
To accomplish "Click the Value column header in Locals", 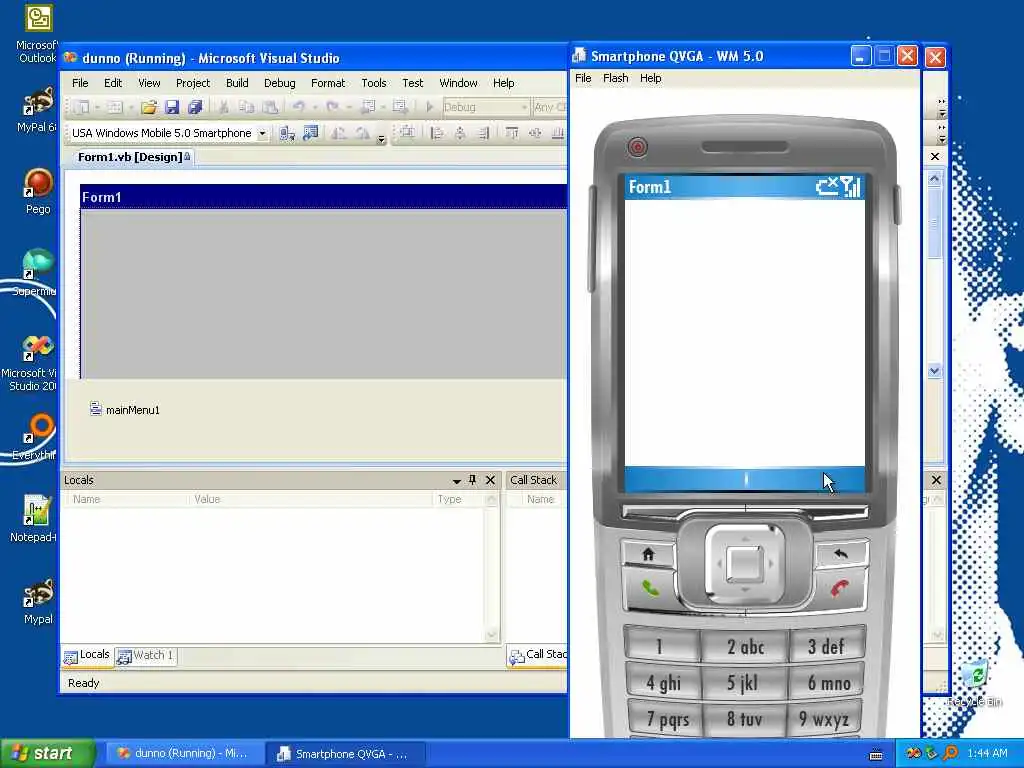I will (x=310, y=499).
